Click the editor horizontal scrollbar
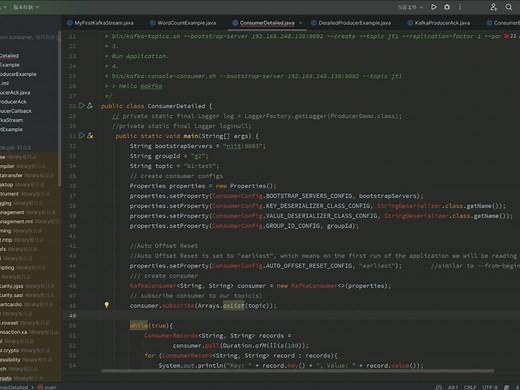Screen dimensions: 520x390 click(298, 371)
